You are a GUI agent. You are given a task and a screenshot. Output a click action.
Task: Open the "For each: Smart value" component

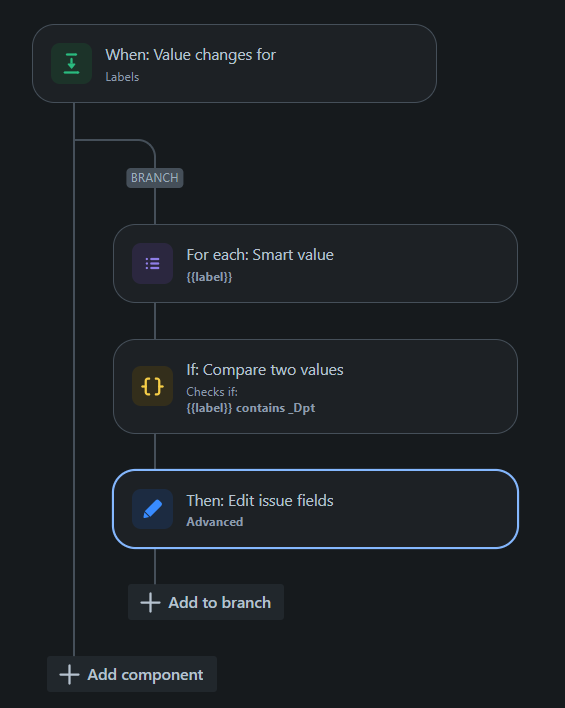tap(315, 263)
